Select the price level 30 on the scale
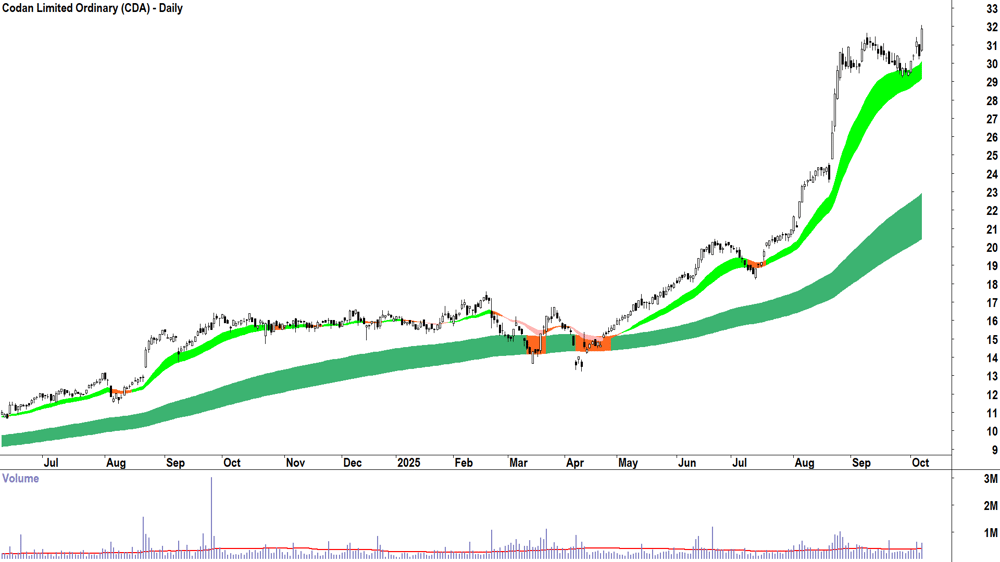Screen dimensions: 1000x562 coord(992,64)
